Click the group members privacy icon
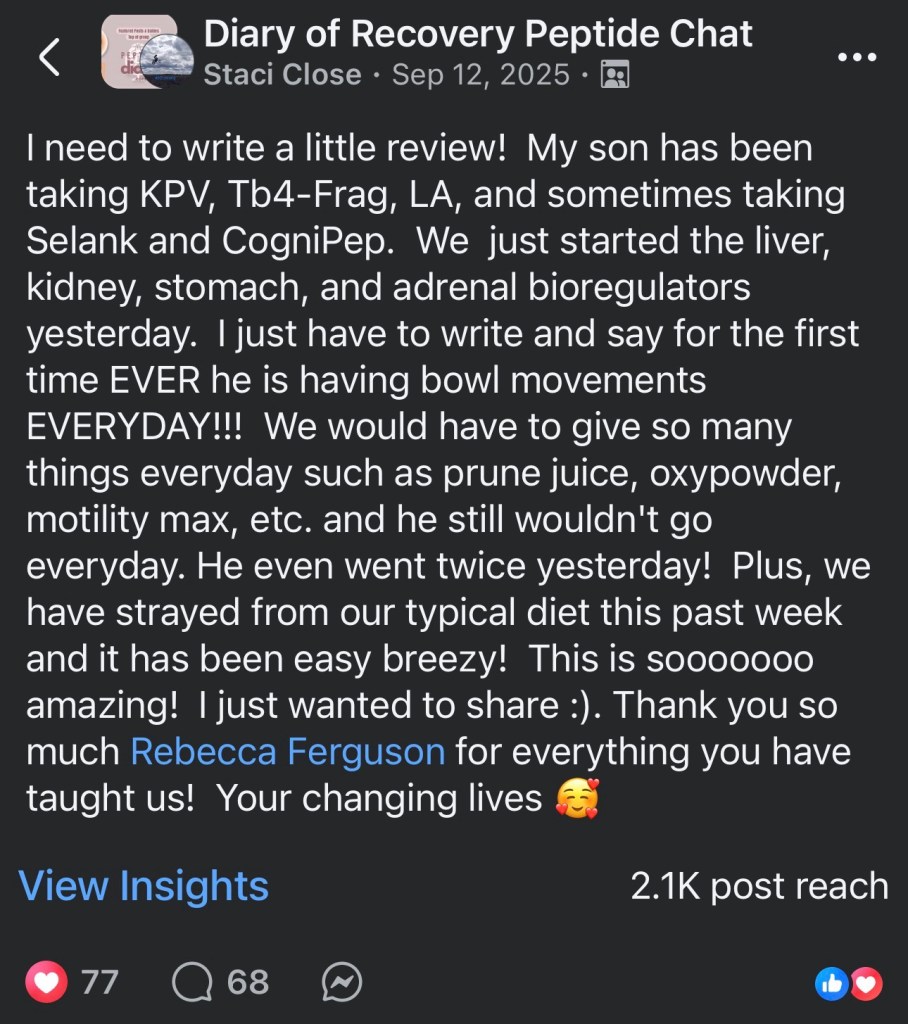908x1024 pixels. click(614, 75)
